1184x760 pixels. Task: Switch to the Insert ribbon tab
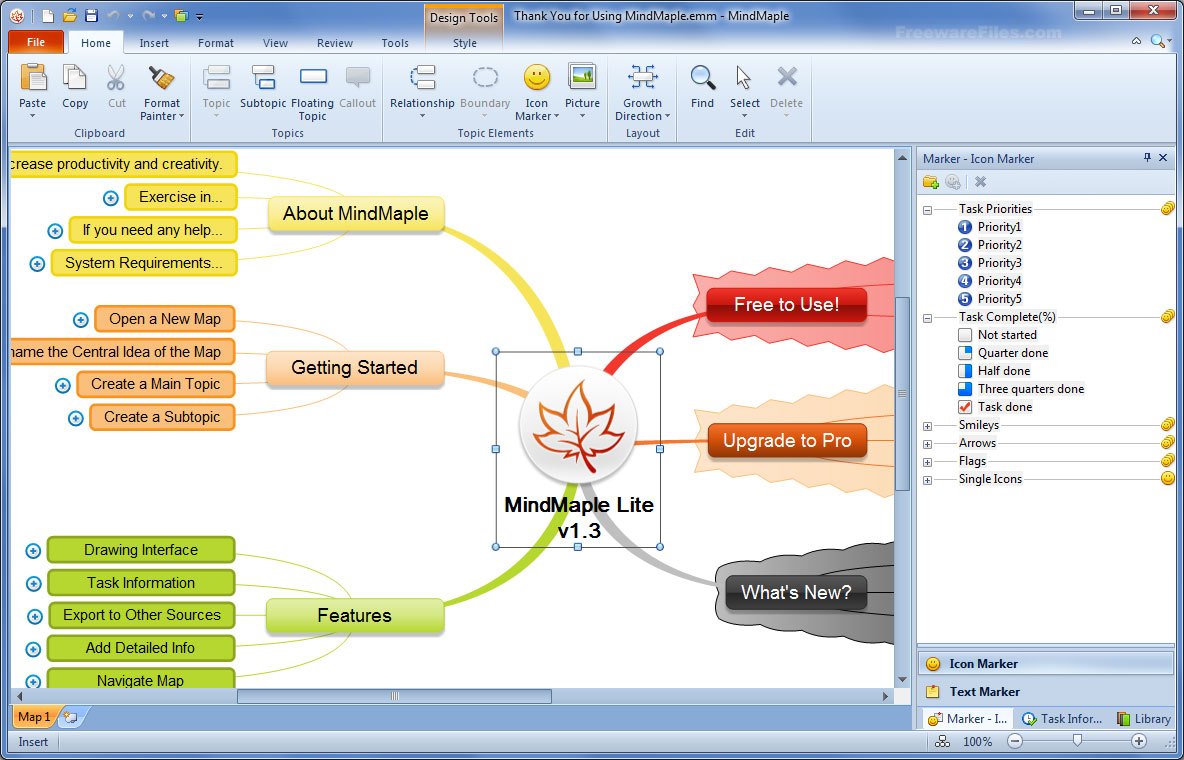[154, 43]
